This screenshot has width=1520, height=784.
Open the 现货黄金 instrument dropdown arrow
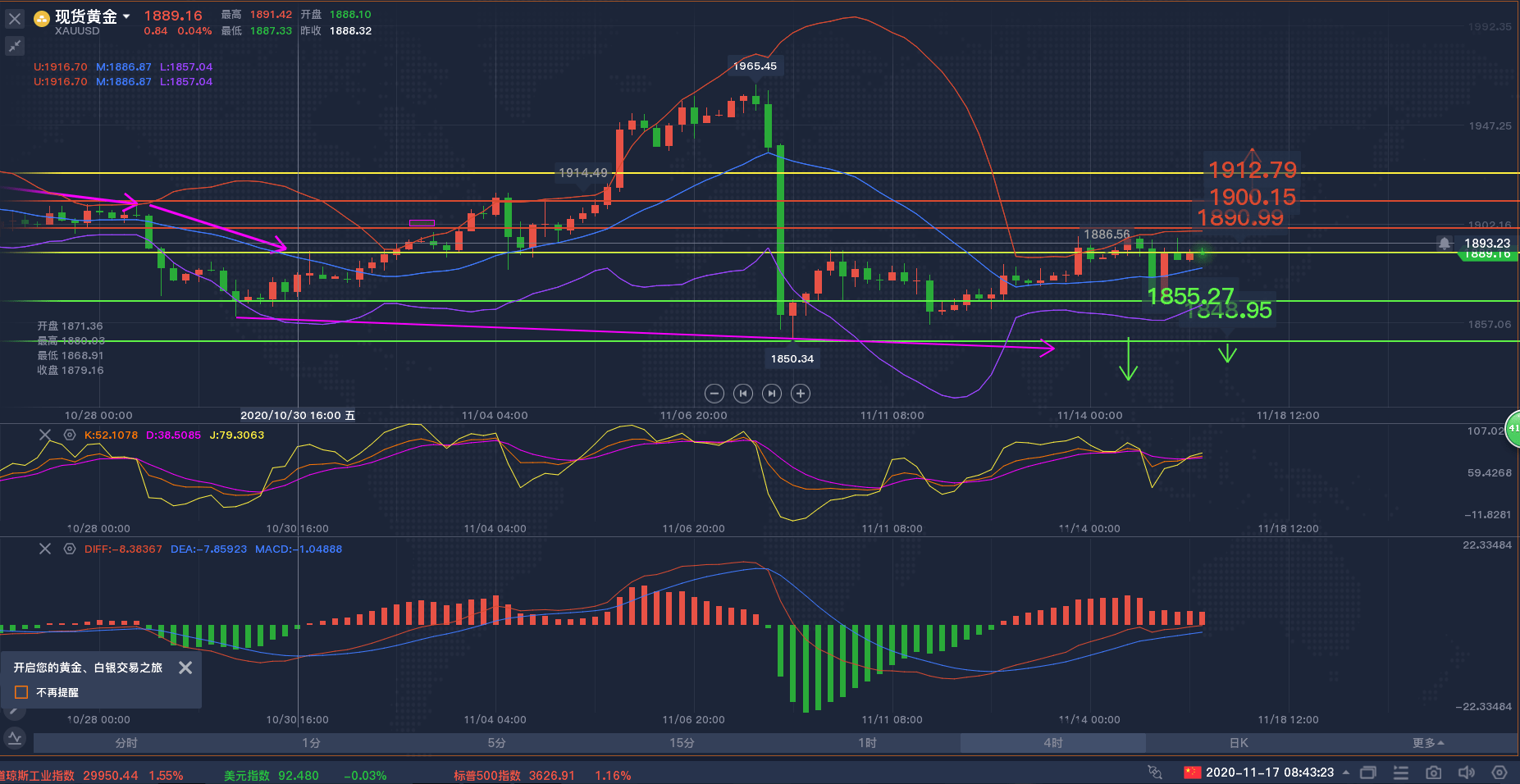(126, 16)
